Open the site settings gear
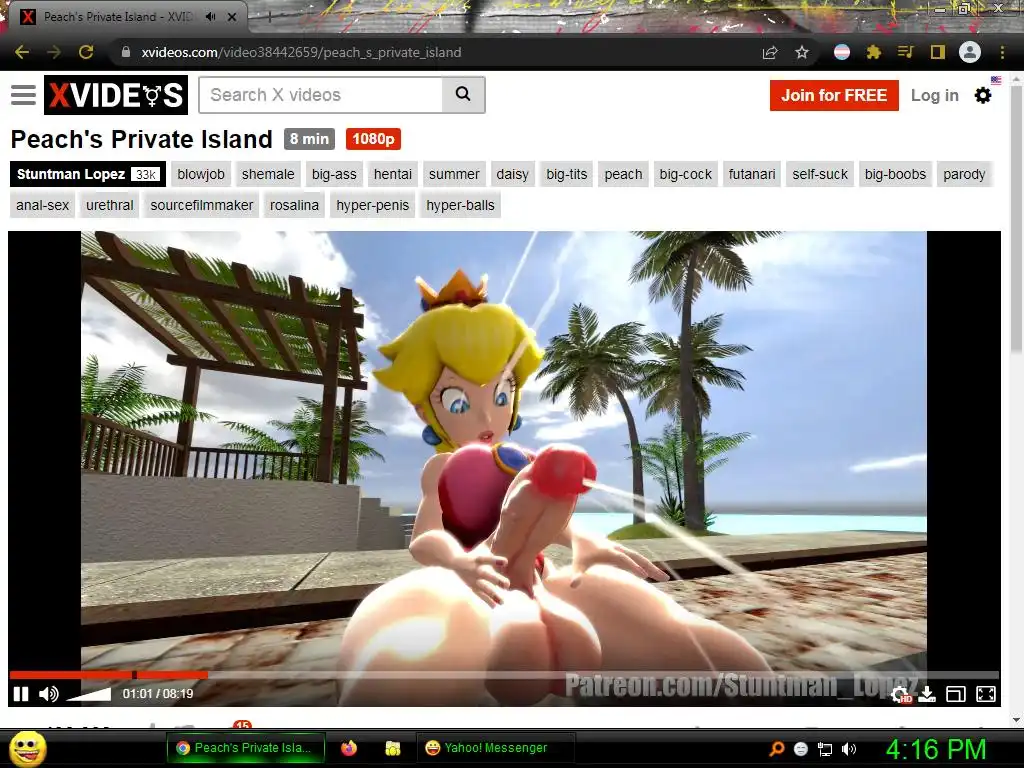This screenshot has height=768, width=1024. pyautogui.click(x=983, y=95)
